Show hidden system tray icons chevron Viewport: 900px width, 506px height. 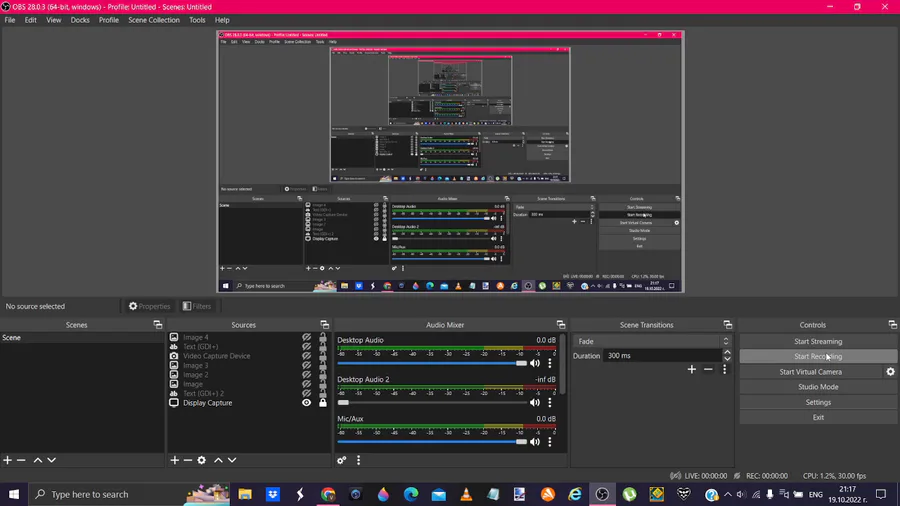click(728, 494)
